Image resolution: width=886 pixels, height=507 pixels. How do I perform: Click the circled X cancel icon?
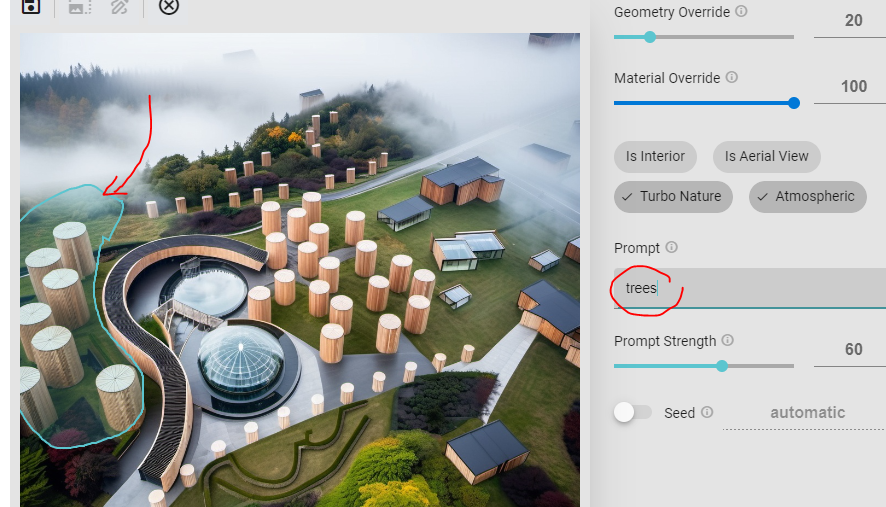click(x=168, y=6)
